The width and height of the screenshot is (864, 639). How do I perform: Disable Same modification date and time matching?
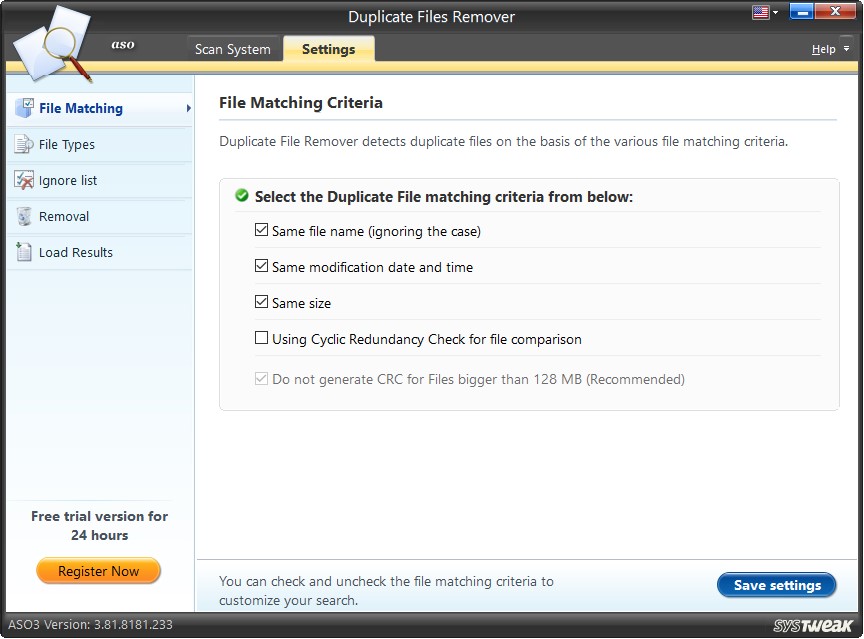[262, 266]
